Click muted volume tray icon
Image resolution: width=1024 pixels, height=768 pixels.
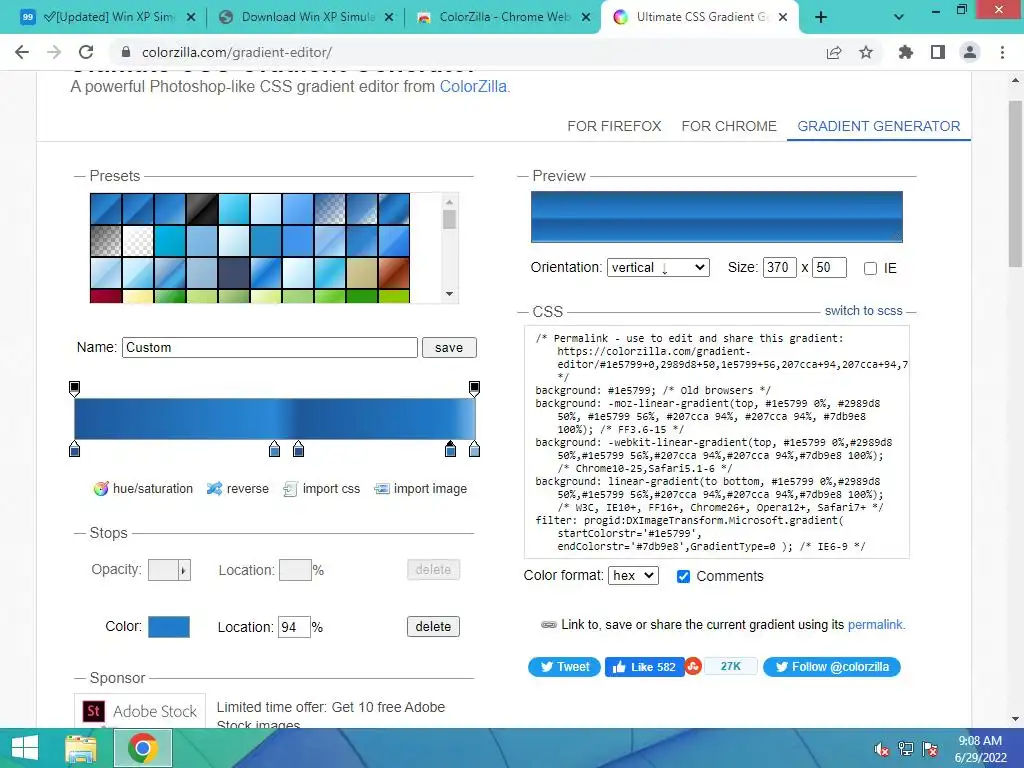pos(882,749)
